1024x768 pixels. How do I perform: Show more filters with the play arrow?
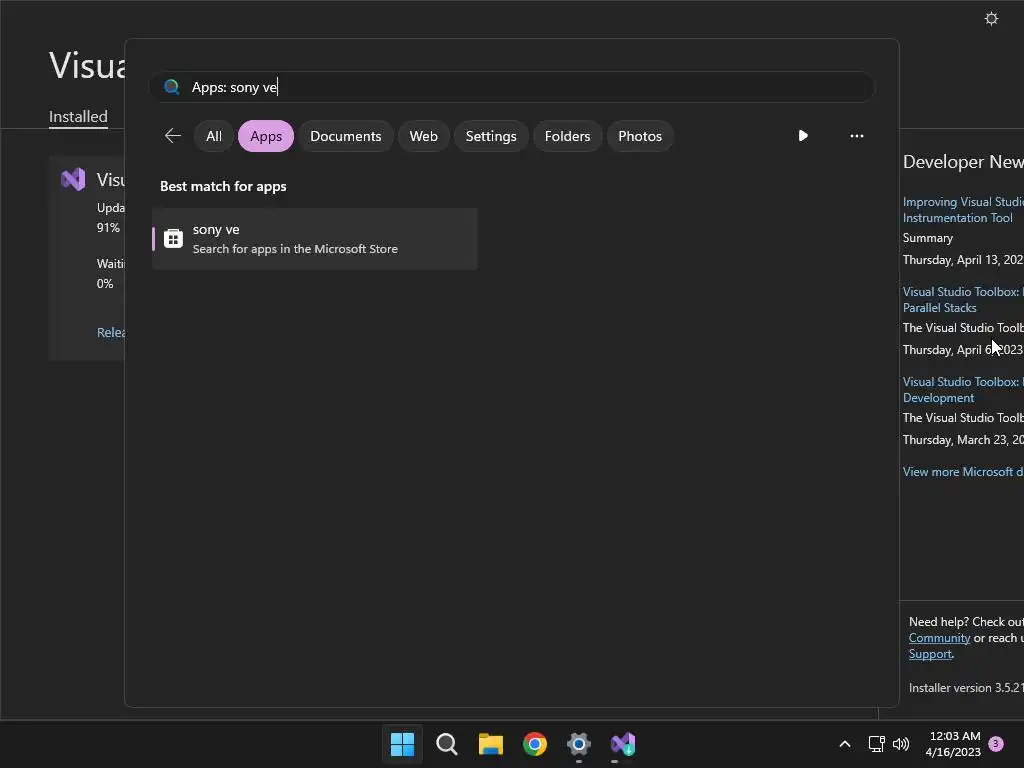[x=803, y=136]
